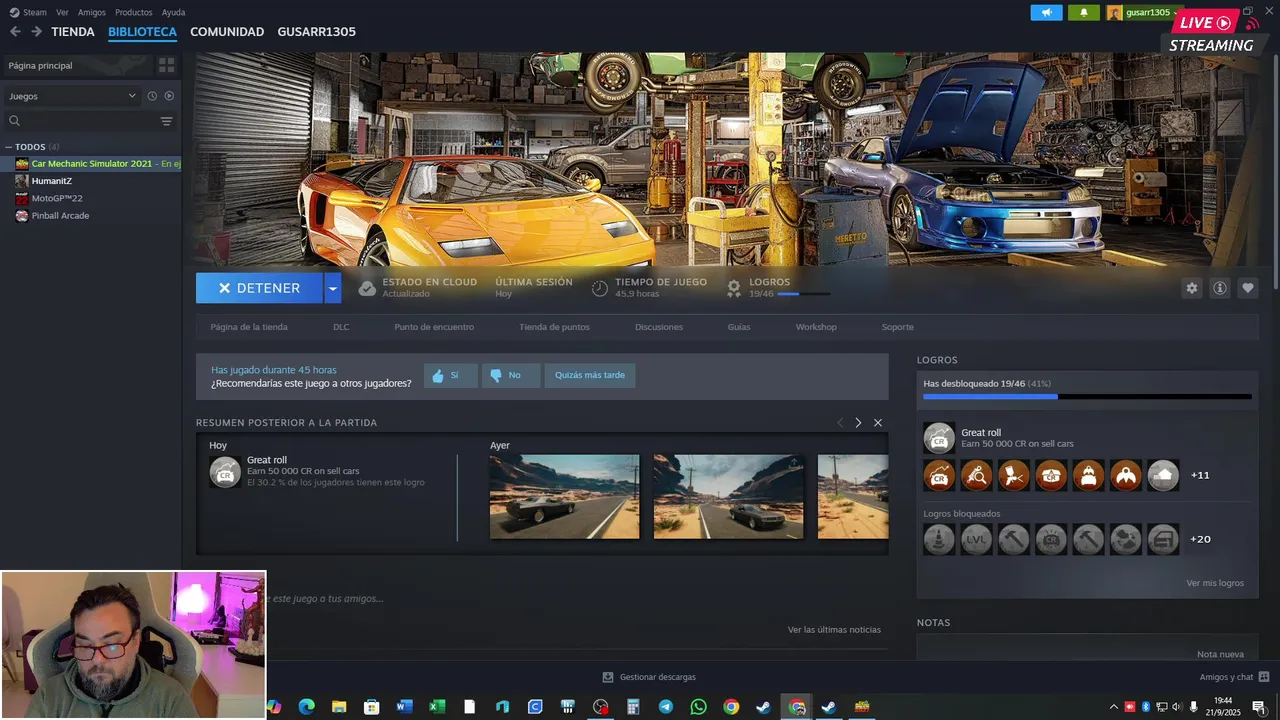Screen dimensions: 1280x720
Task: Open Amigos y chat icon
Action: [x=1264, y=677]
